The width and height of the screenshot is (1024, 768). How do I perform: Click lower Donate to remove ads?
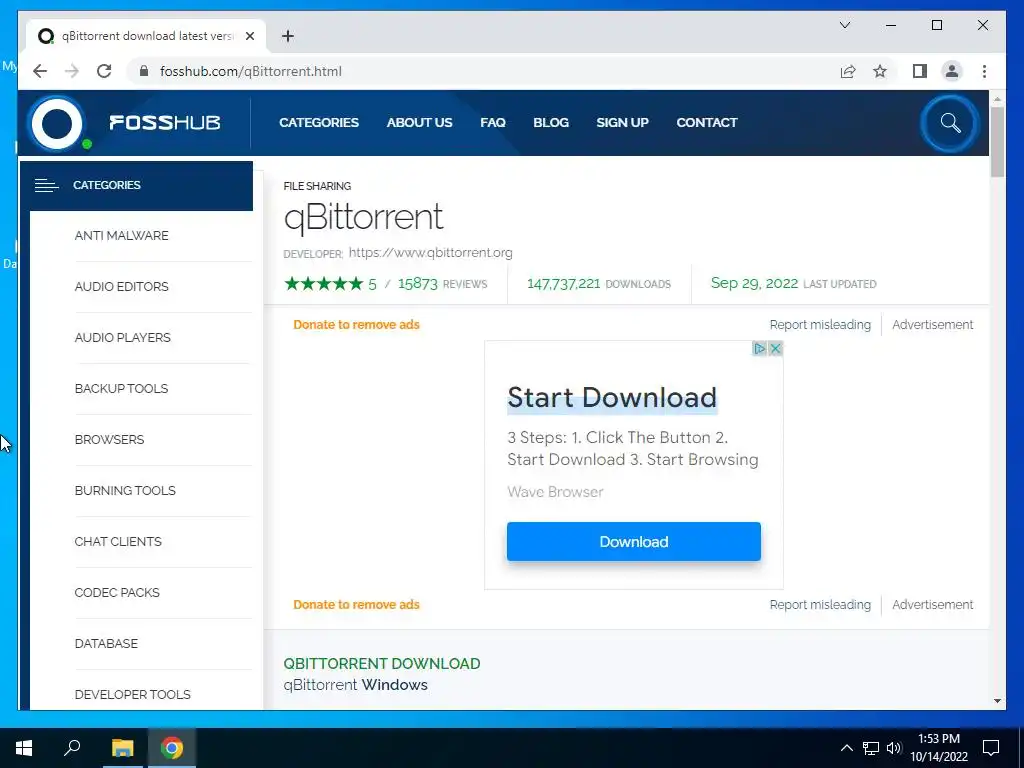356,605
